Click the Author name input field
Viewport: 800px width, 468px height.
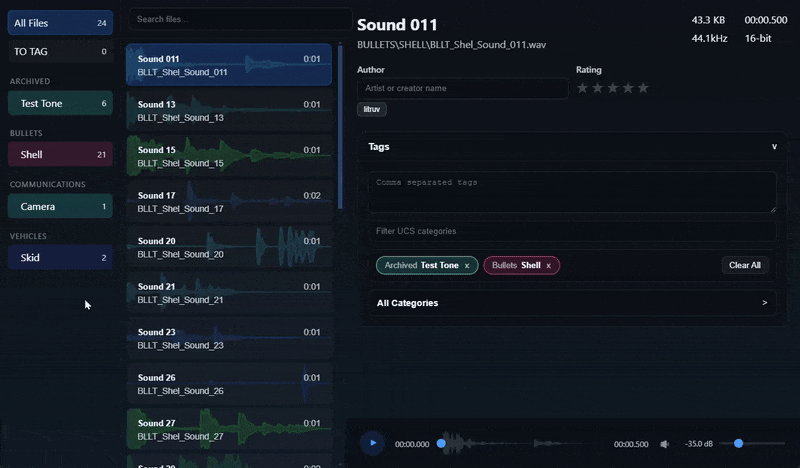(x=463, y=88)
